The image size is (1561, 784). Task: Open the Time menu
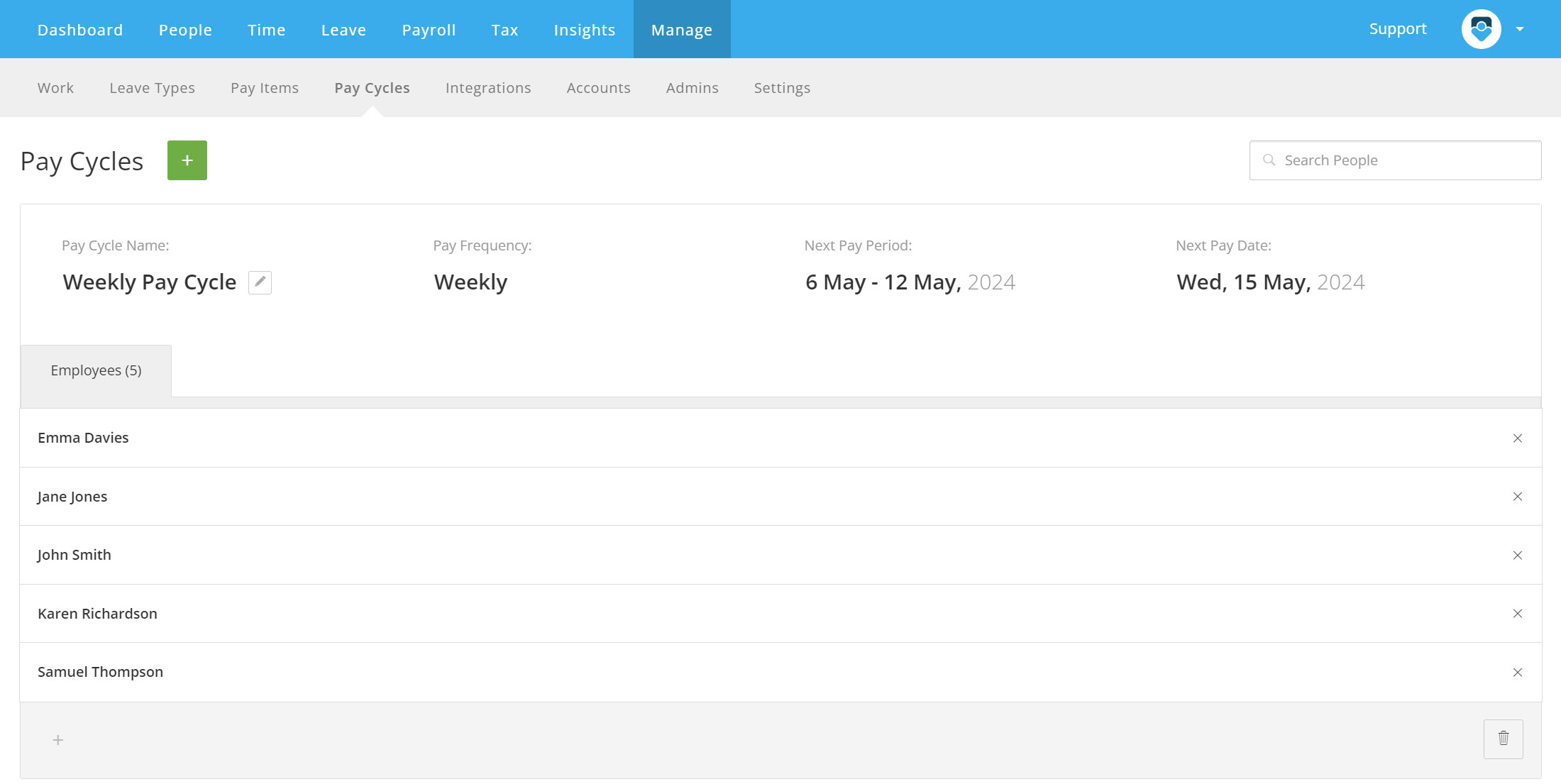[267, 30]
